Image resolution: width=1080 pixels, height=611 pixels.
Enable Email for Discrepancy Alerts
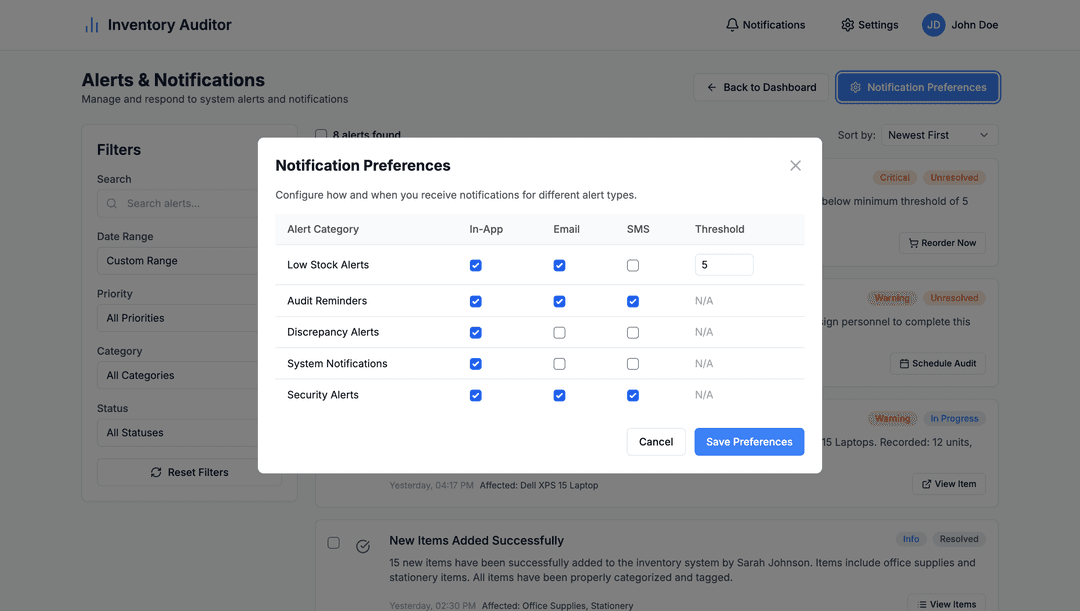pos(559,331)
